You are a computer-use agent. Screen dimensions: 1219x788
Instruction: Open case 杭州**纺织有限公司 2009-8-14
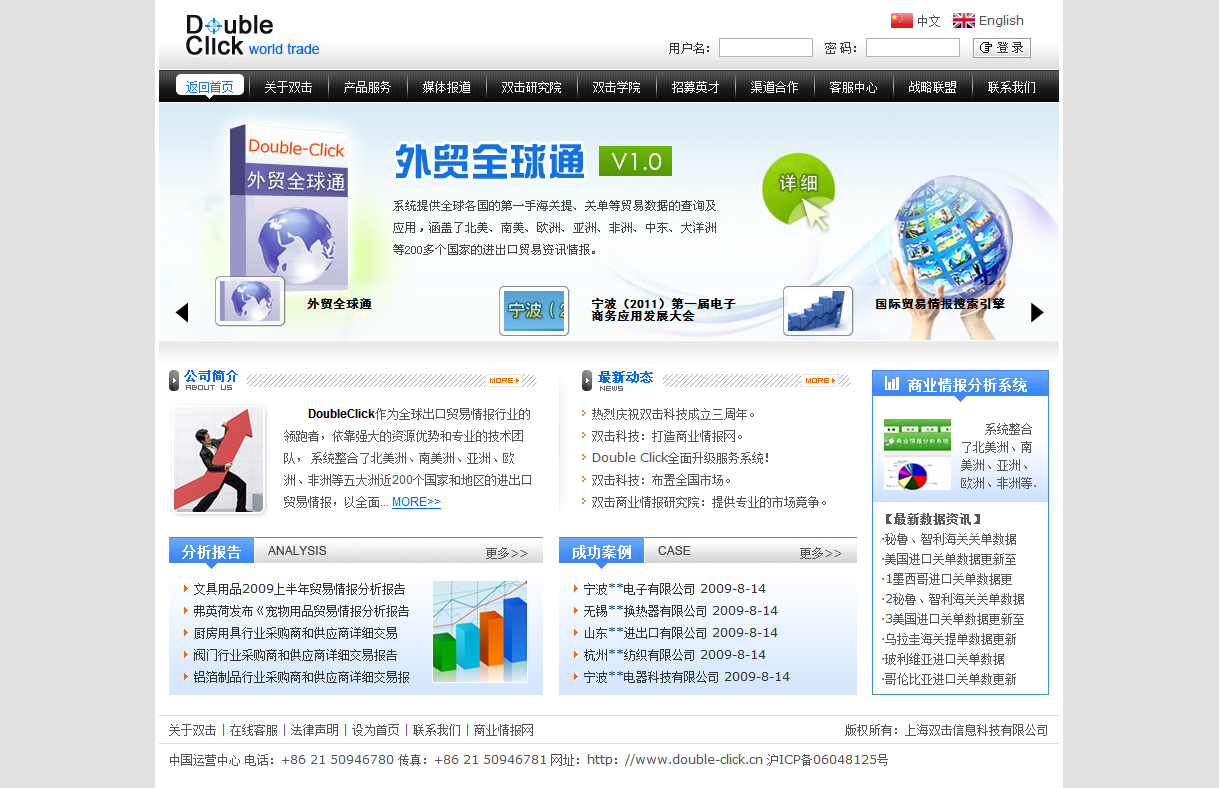(674, 655)
